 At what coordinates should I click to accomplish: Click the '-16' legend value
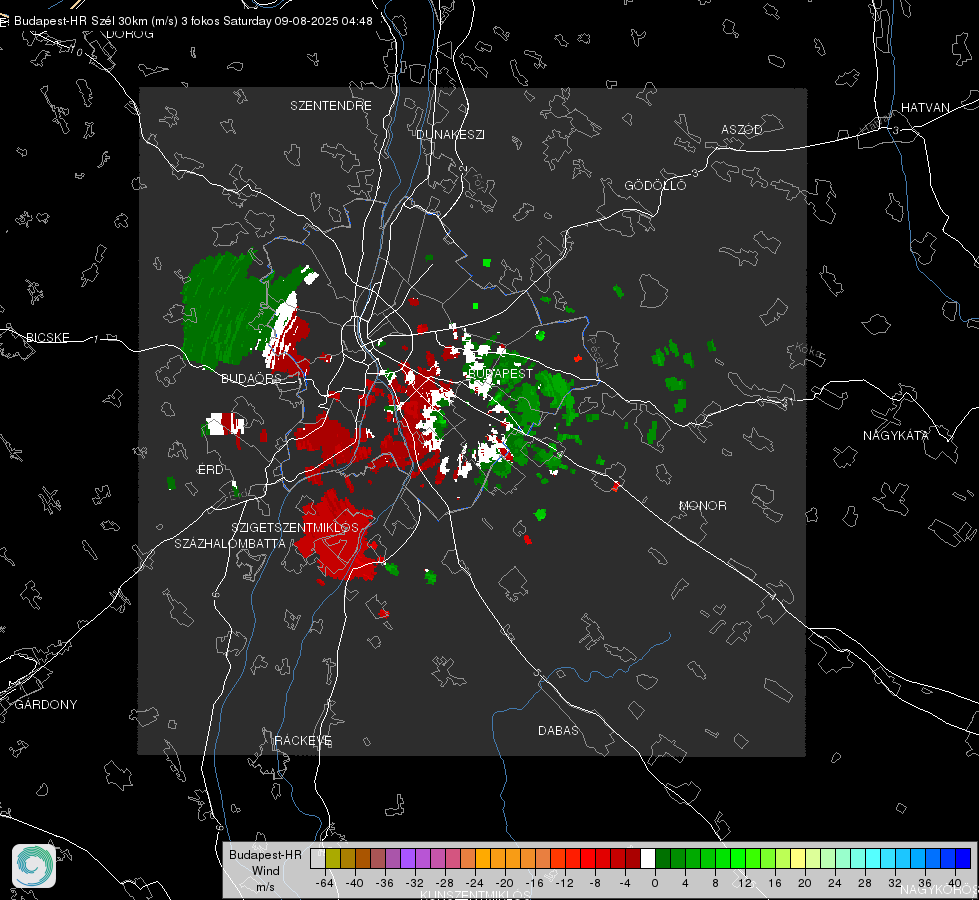point(534,883)
